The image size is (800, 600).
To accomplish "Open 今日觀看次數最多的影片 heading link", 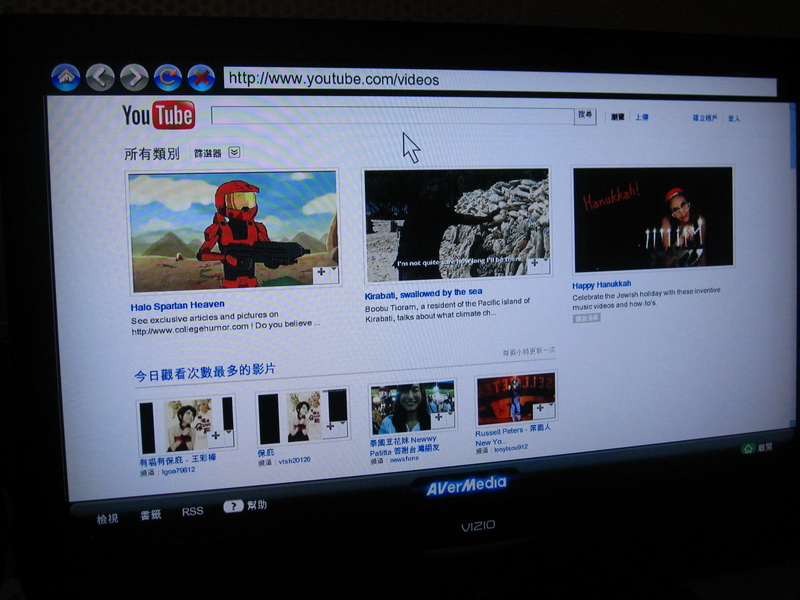I will (x=205, y=372).
